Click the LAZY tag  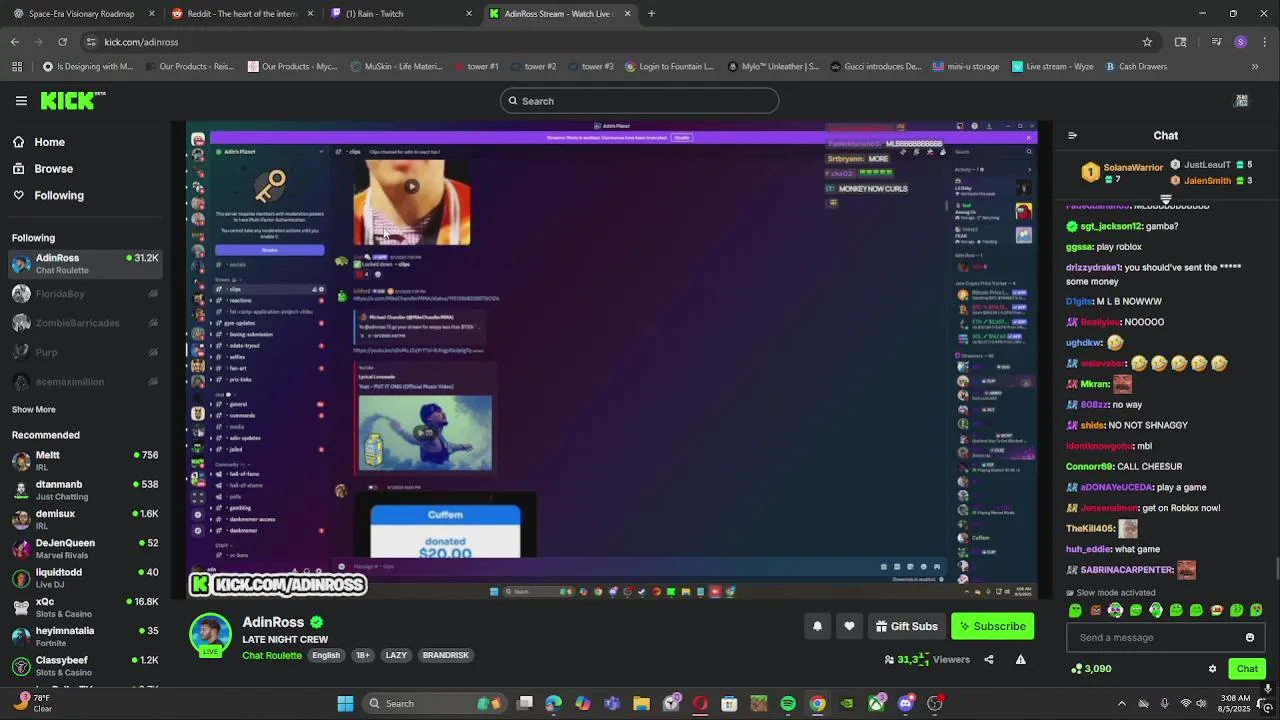click(396, 656)
